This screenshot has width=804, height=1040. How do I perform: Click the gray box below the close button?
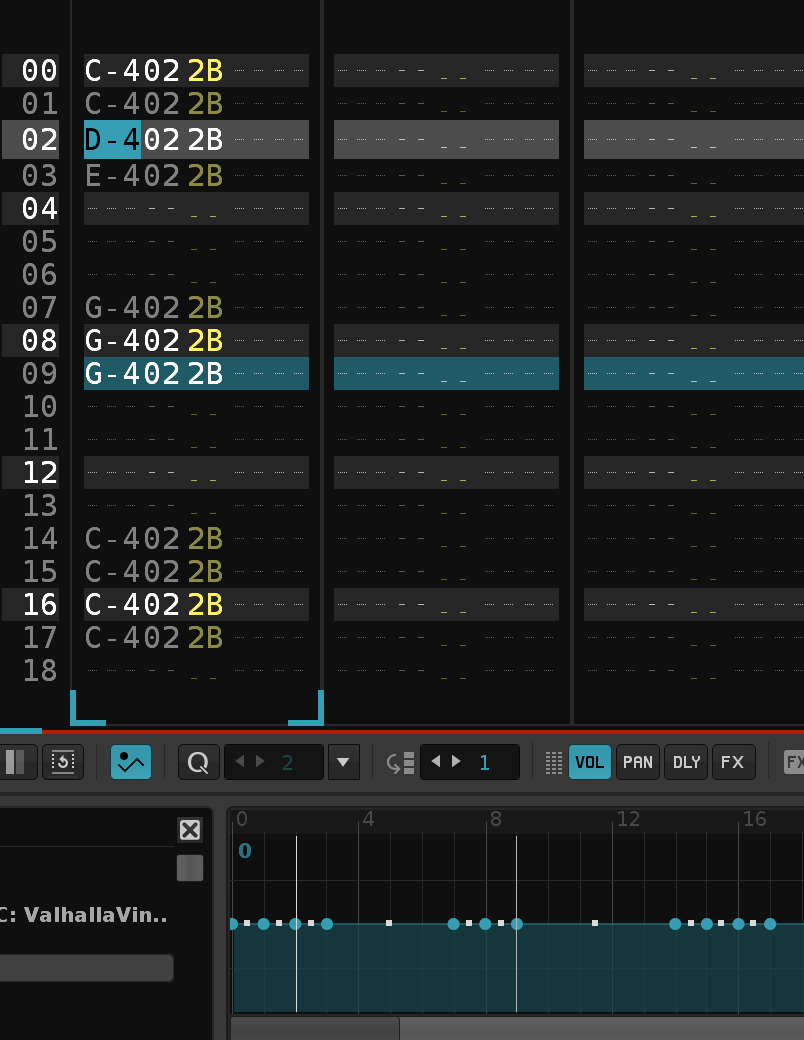click(x=189, y=868)
